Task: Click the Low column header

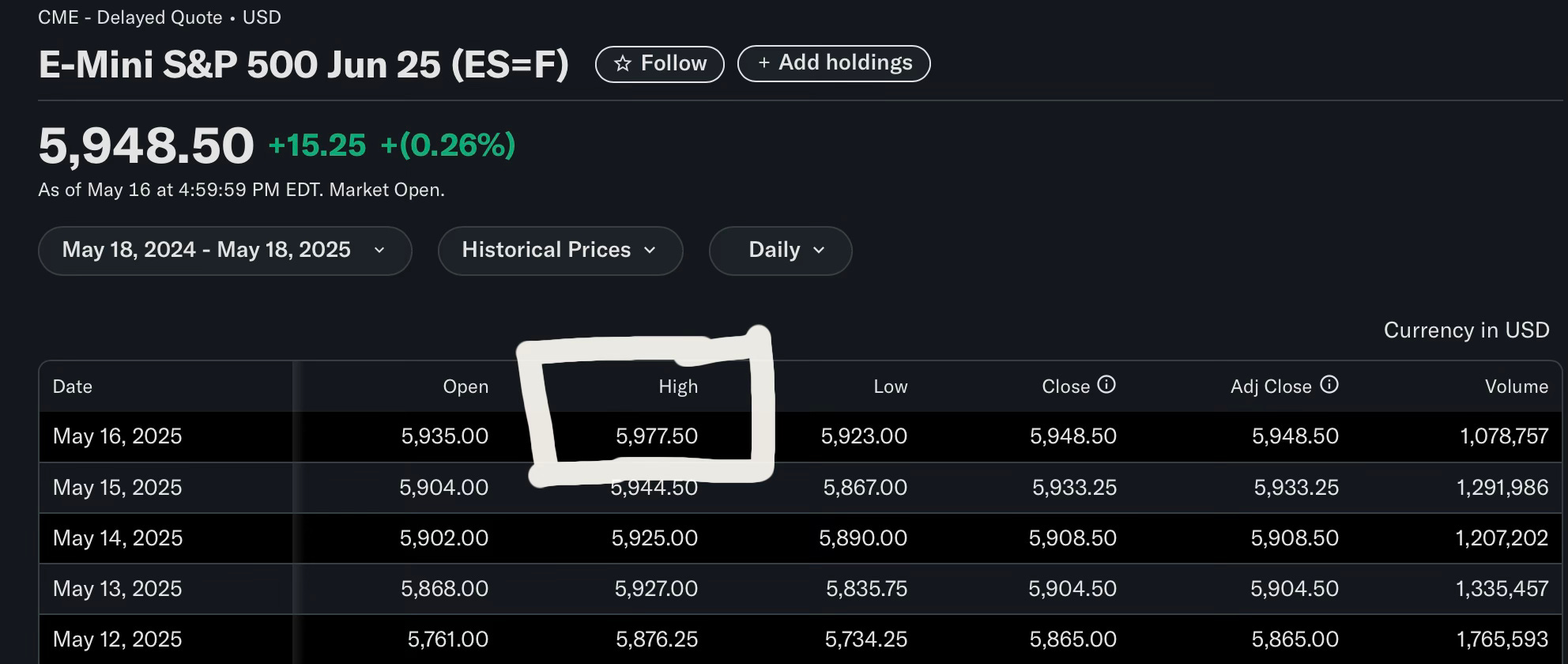Action: coord(890,387)
